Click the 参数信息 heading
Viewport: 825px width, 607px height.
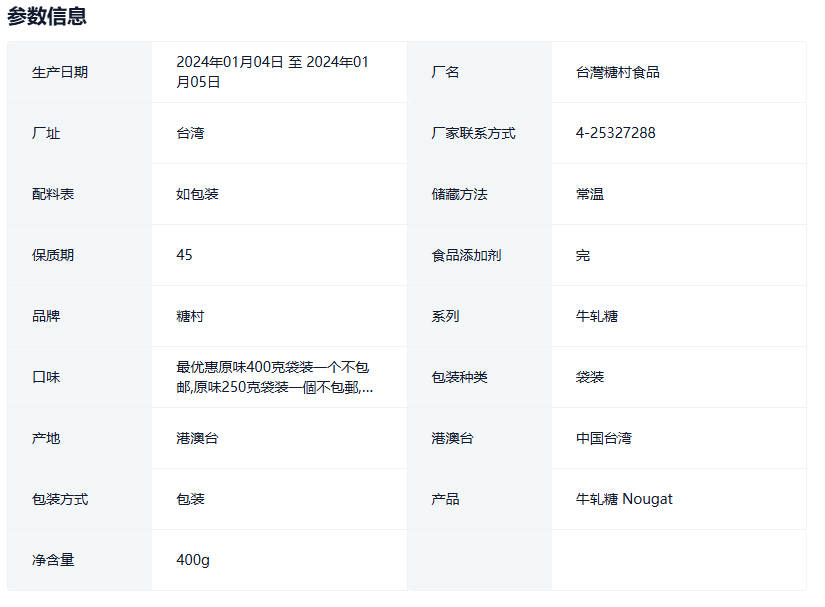pos(47,16)
